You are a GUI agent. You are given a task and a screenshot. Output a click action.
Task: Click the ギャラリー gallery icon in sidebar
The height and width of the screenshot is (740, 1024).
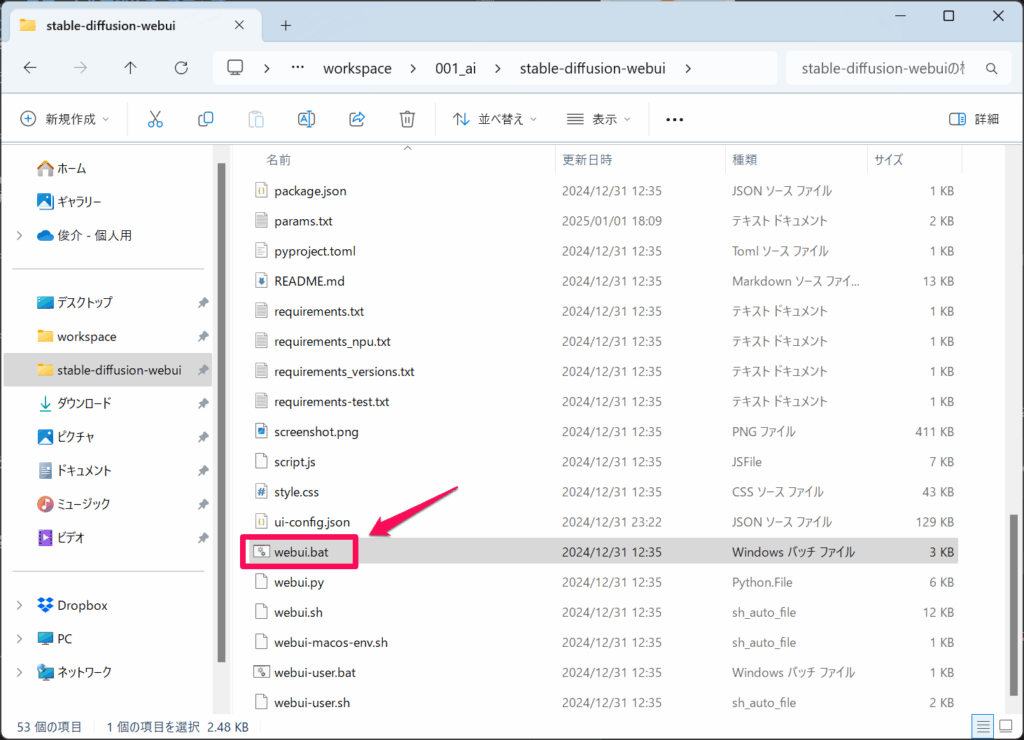tap(45, 202)
